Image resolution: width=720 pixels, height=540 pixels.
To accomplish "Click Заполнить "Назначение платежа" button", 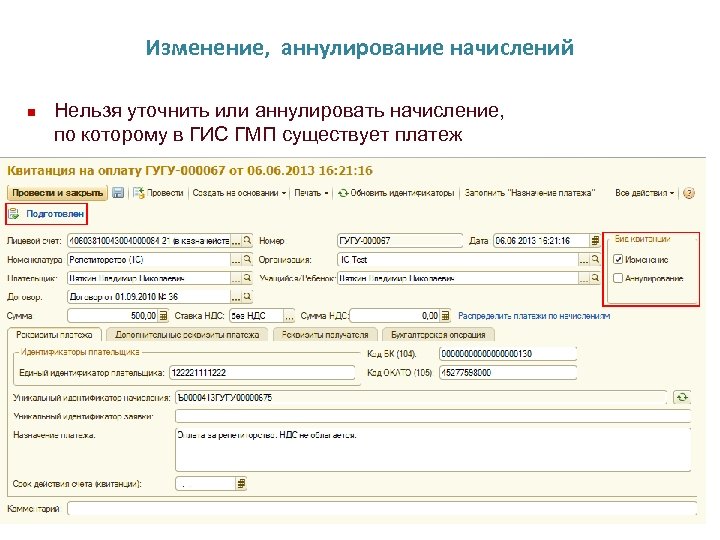I will pos(530,193).
